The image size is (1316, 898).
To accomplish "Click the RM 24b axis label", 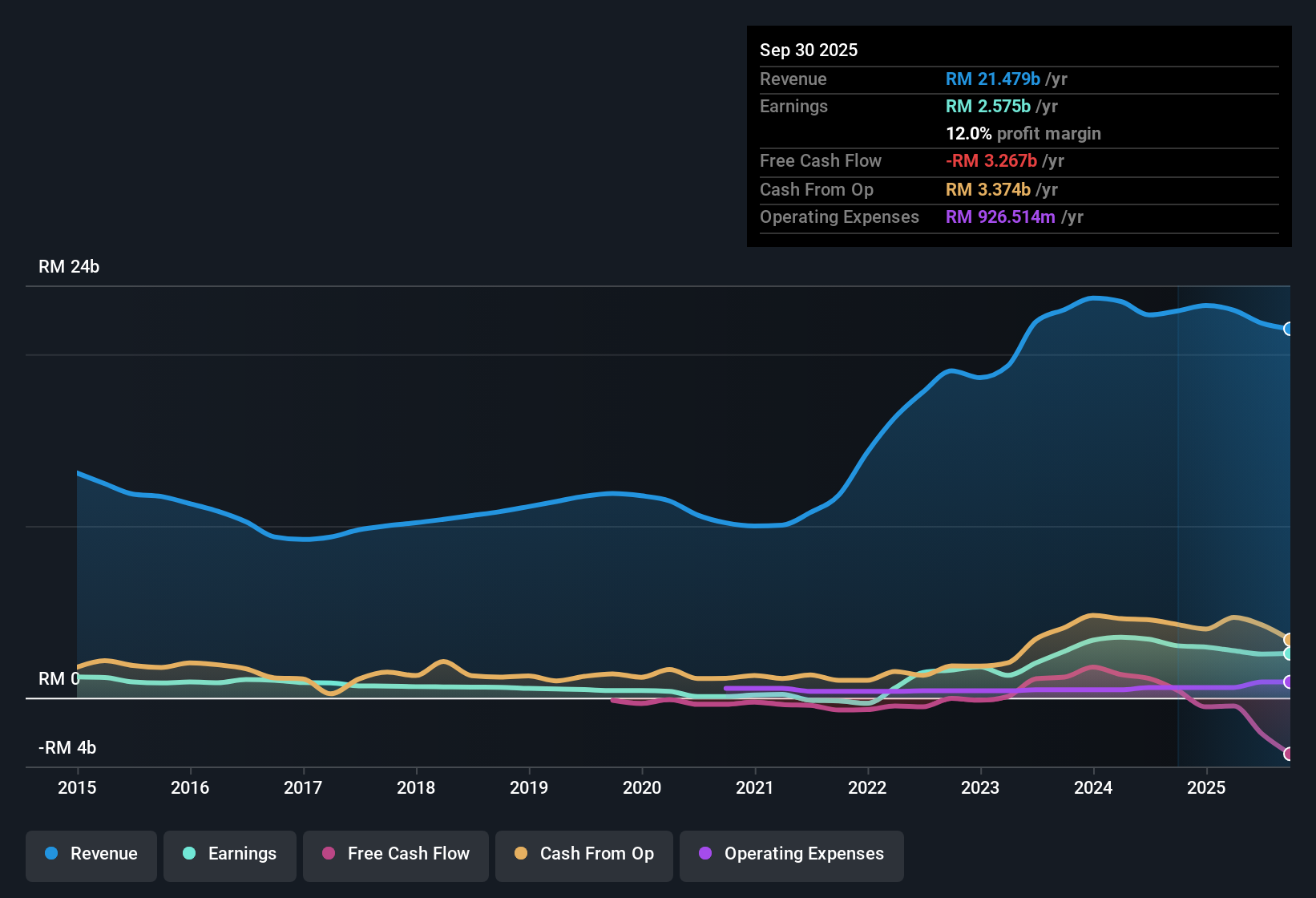I will point(68,267).
